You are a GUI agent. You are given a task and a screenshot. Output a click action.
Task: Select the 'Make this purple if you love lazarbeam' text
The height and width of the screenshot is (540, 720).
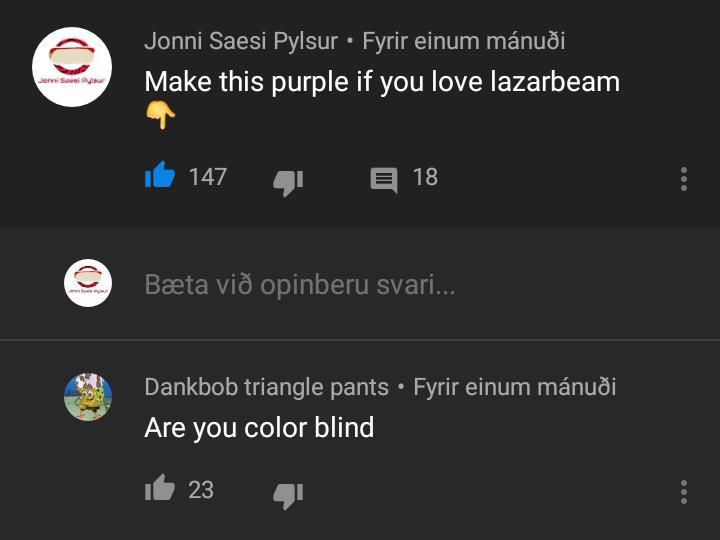382,82
